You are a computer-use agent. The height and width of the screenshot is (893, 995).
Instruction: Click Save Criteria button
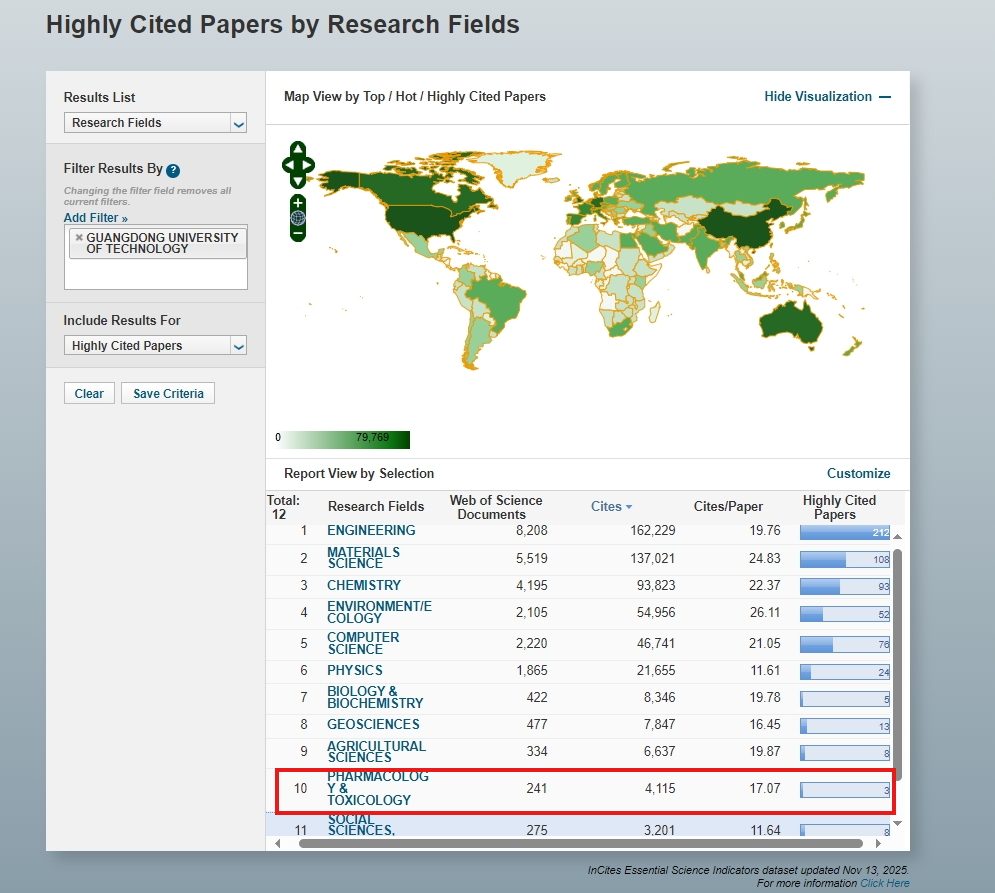pos(168,394)
